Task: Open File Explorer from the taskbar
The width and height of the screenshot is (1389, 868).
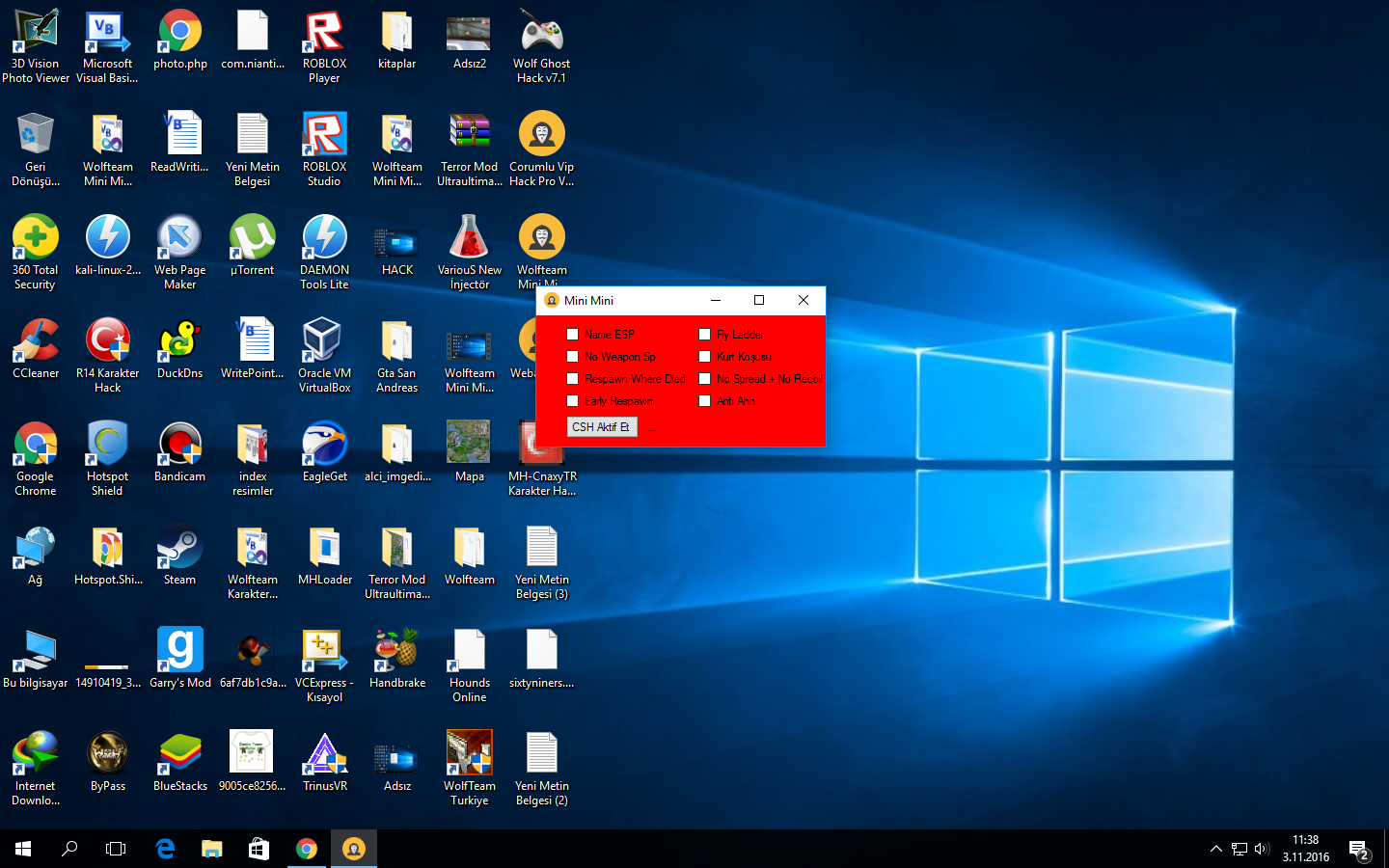Action: [212, 849]
